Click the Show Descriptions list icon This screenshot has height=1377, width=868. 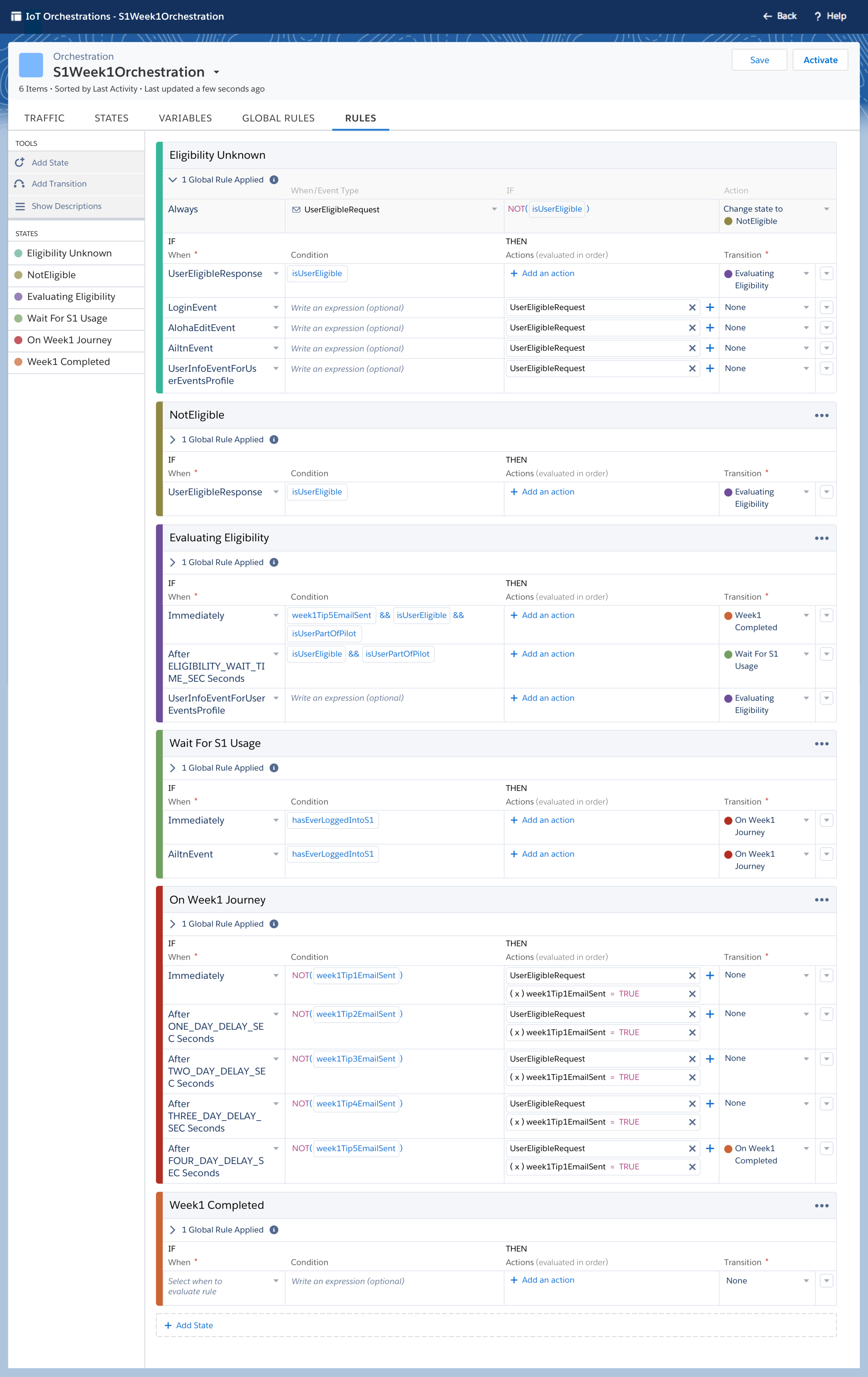(x=20, y=206)
